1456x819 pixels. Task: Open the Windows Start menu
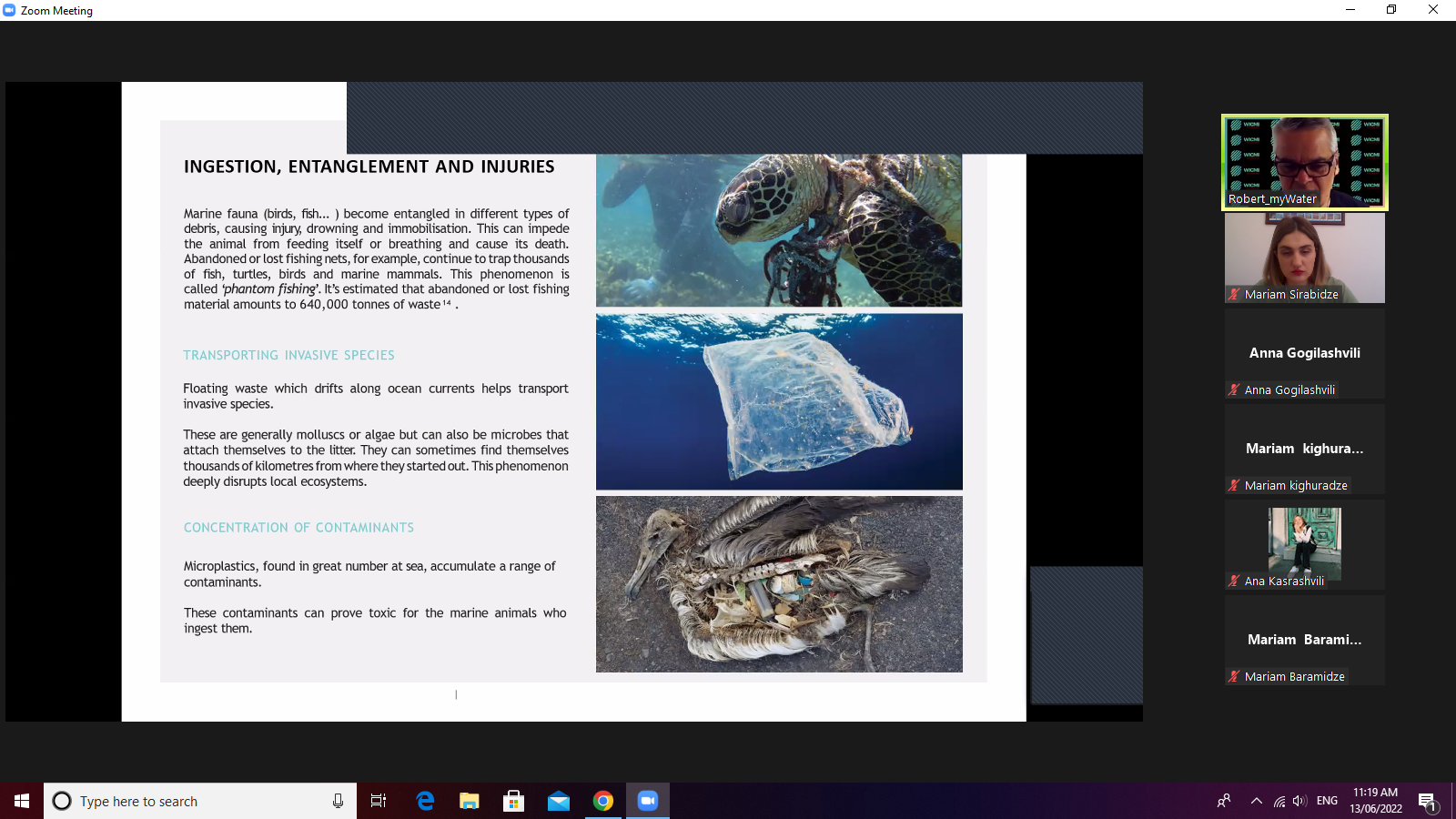point(22,801)
